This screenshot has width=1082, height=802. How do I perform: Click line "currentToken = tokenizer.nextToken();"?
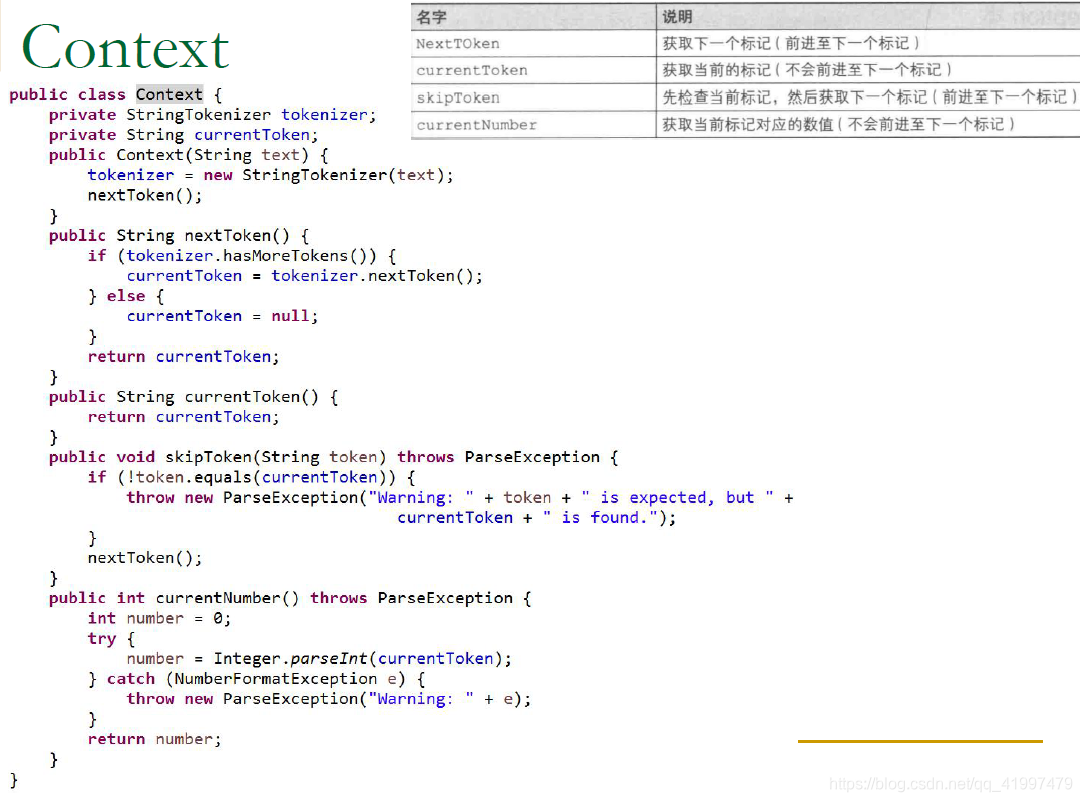pos(304,275)
